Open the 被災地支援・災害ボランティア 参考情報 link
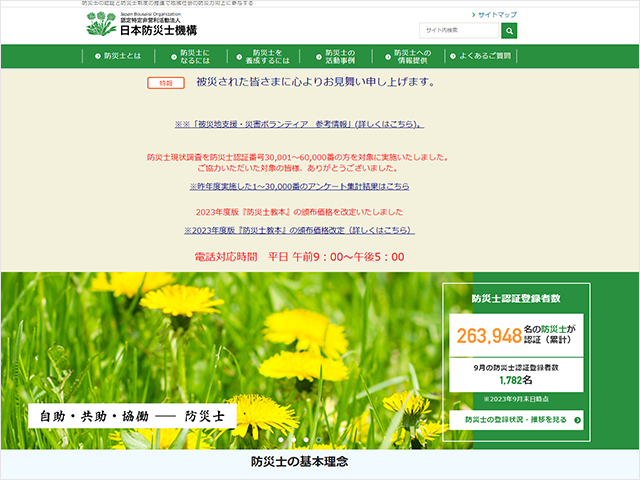 click(x=300, y=124)
